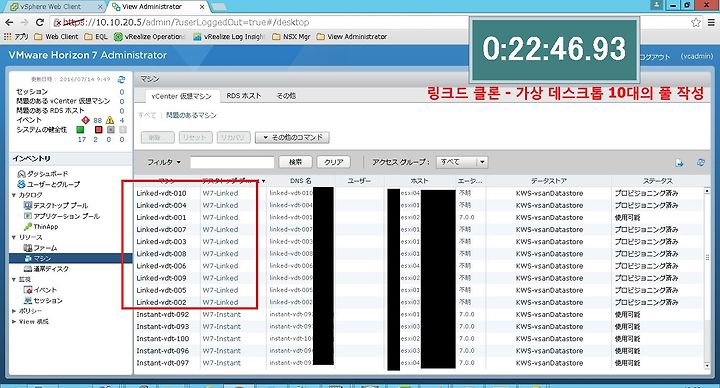Open the vRealize Operations bookmark
Screen dimensions: 720x388
tap(149, 36)
